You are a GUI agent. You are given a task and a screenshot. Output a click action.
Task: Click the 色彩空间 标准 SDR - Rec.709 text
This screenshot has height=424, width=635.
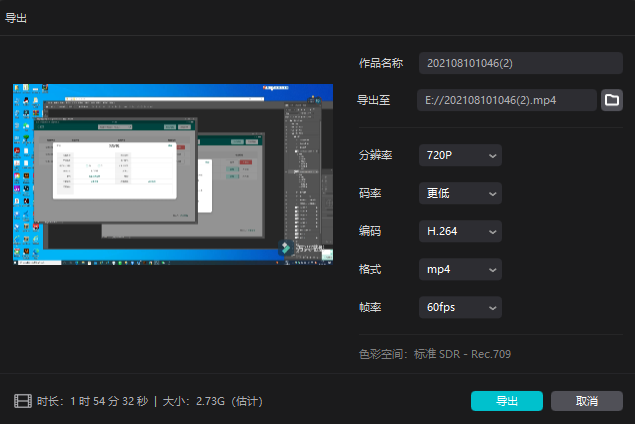click(x=435, y=354)
